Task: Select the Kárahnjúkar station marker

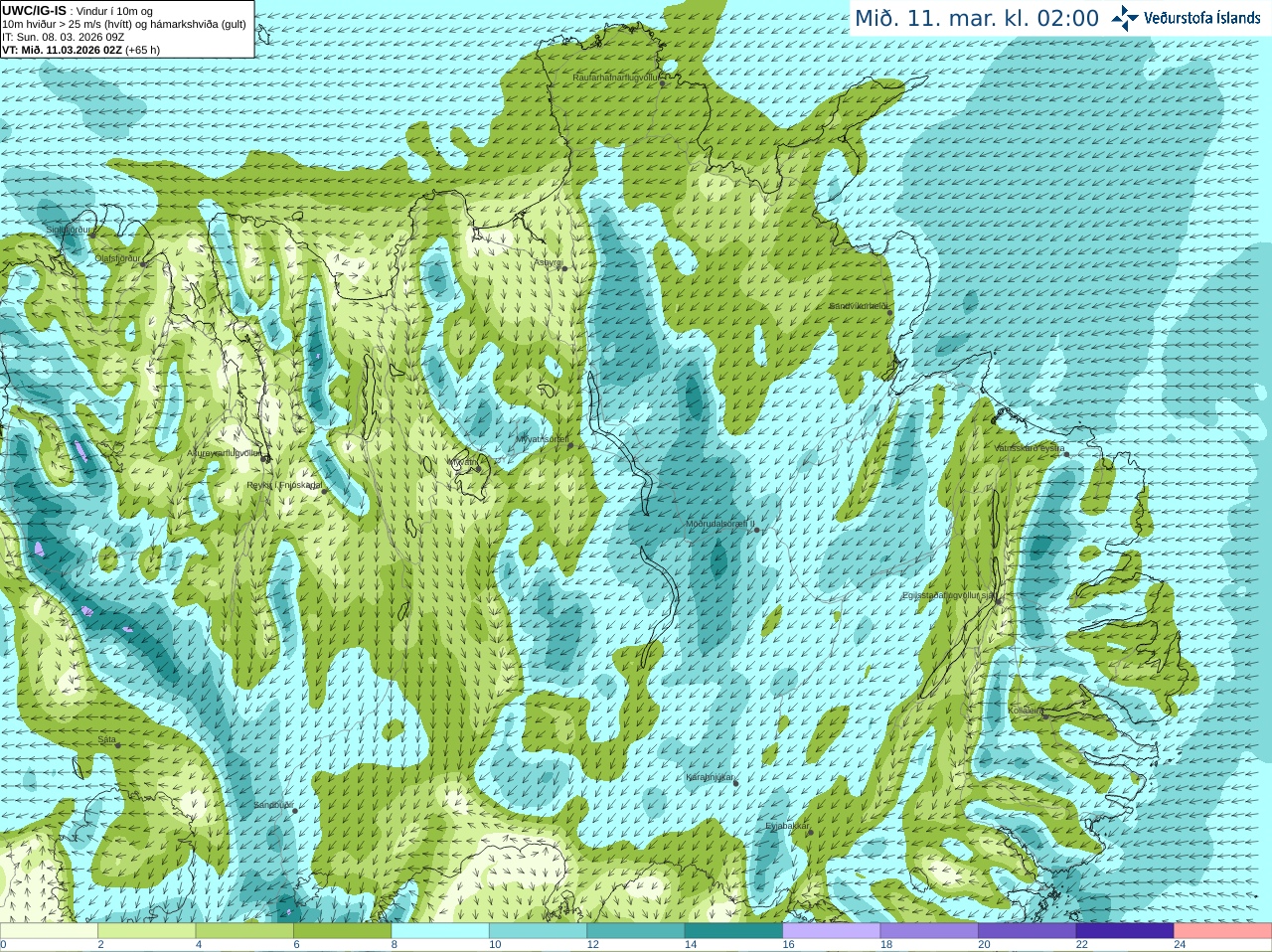Action: [x=735, y=783]
